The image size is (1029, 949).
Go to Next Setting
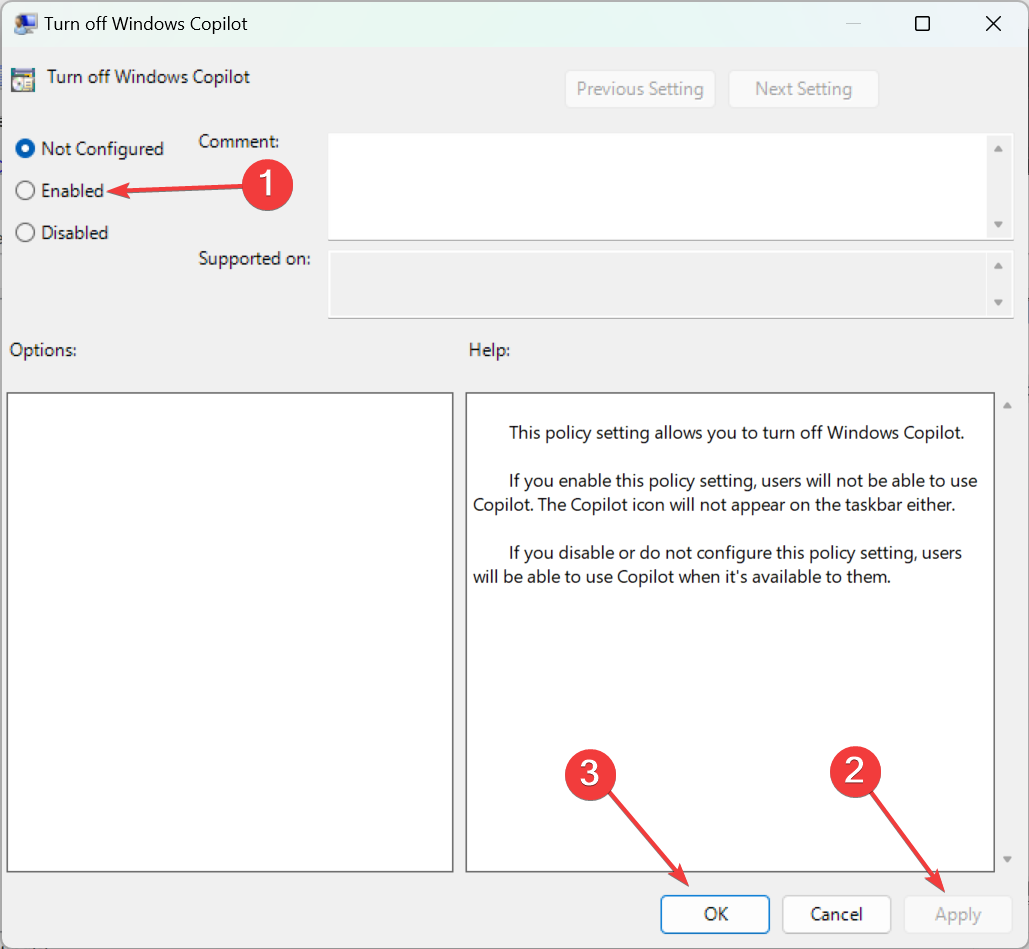803,89
